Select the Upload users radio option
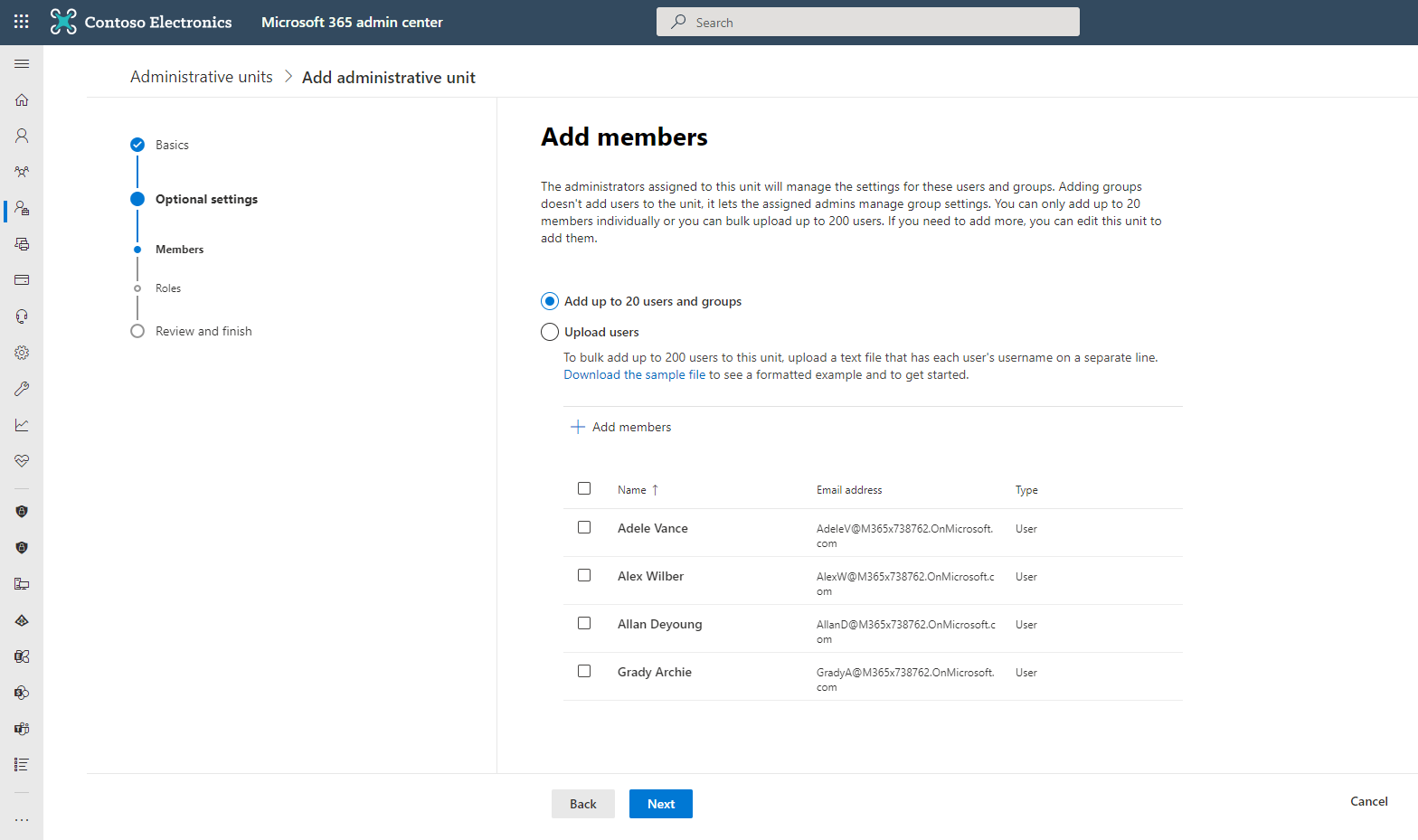1418x840 pixels. coord(550,332)
